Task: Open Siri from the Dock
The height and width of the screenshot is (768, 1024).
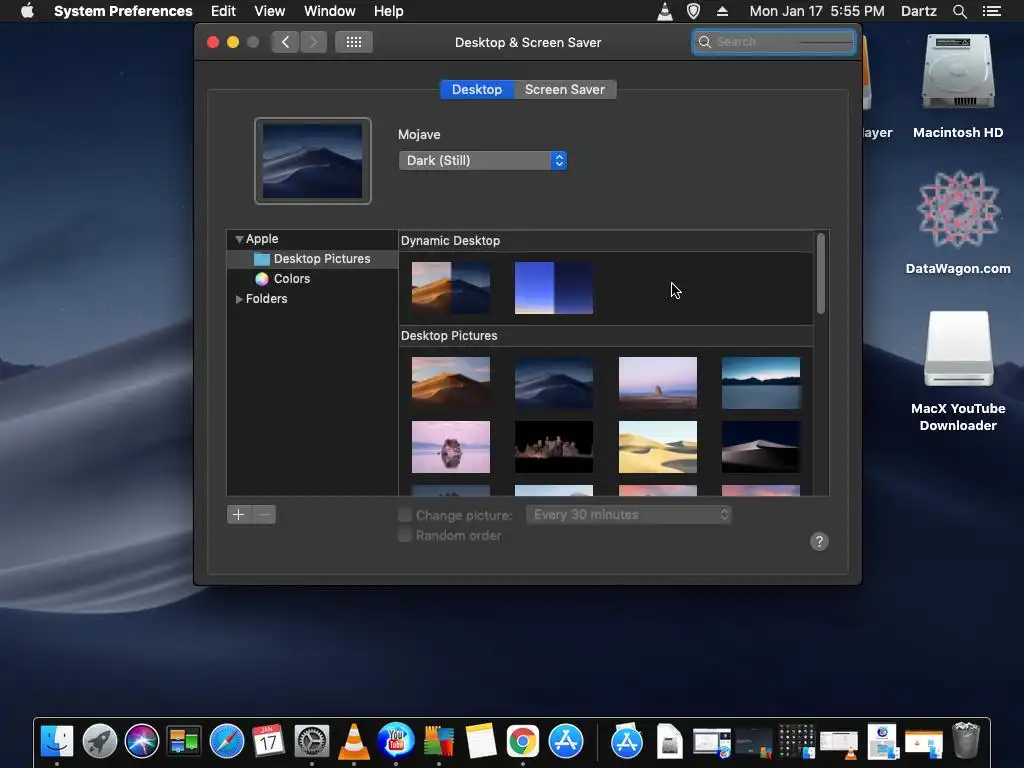Action: [142, 741]
